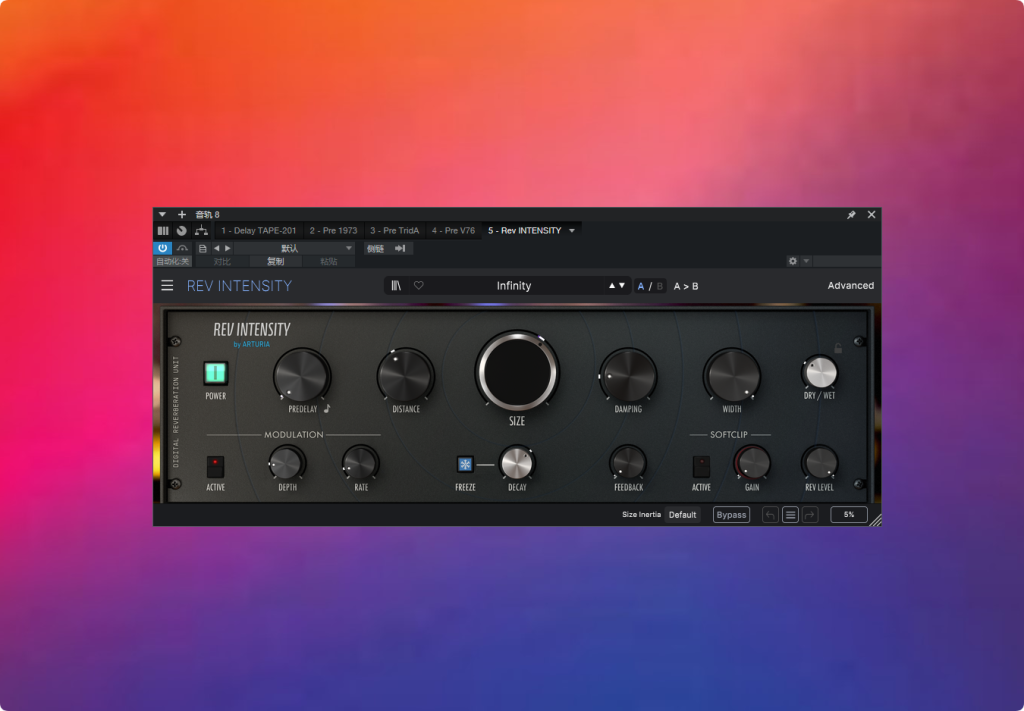This screenshot has height=711, width=1024.
Task: Click the DAMPING knob
Action: (x=628, y=376)
